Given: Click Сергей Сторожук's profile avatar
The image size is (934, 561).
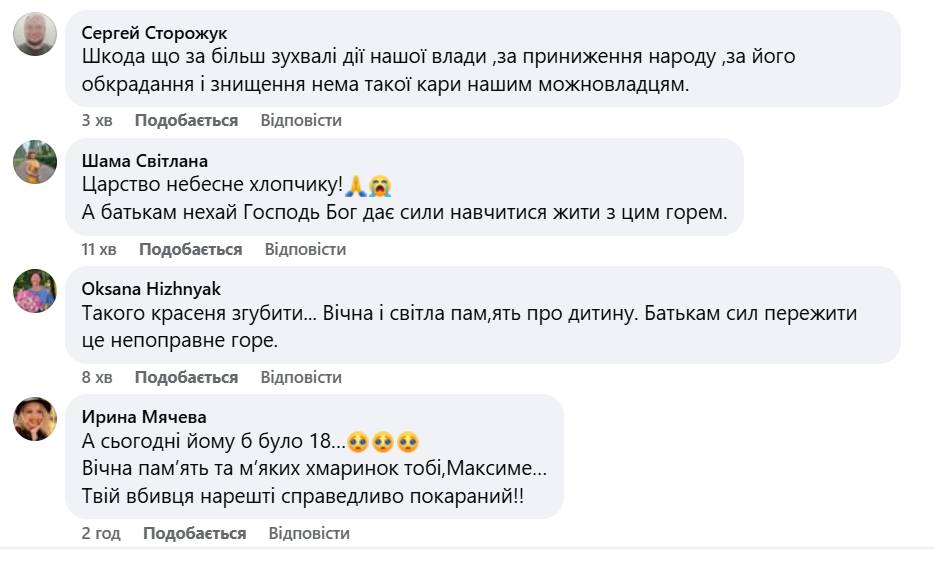Looking at the screenshot, I should pyautogui.click(x=35, y=35).
